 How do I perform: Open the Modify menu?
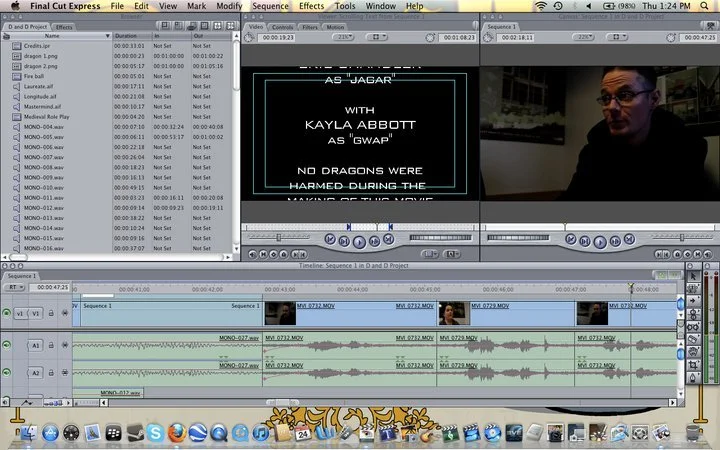click(x=229, y=6)
